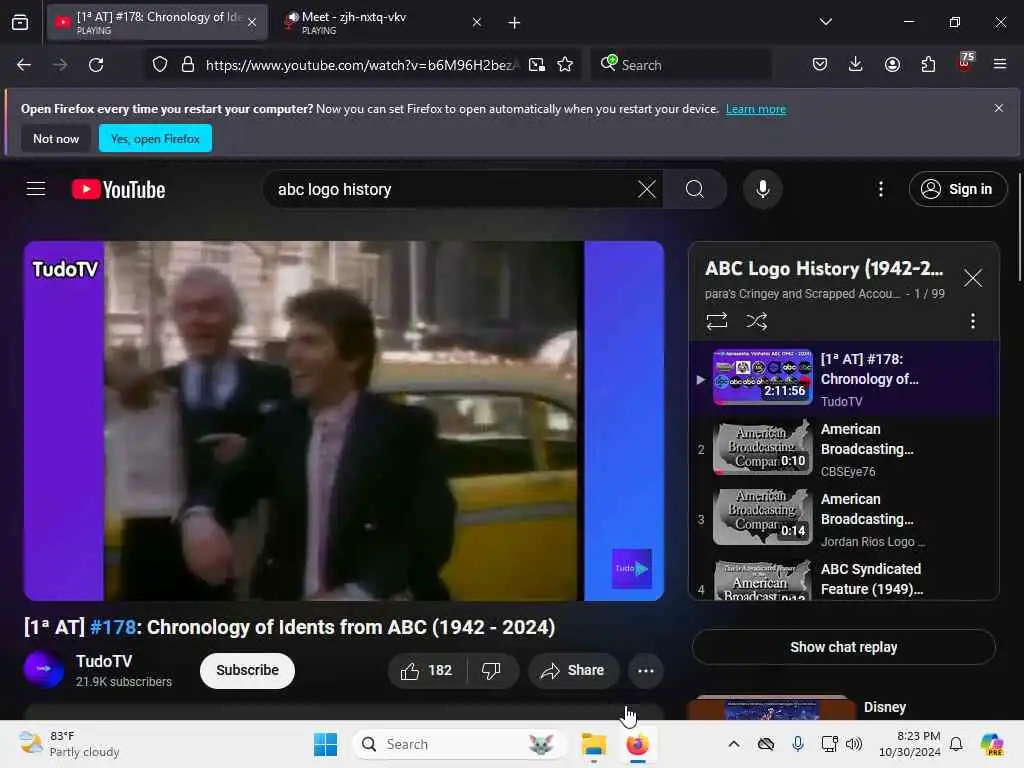Open the notifications bell in taskbar
This screenshot has width=1024, height=768.
(956, 744)
